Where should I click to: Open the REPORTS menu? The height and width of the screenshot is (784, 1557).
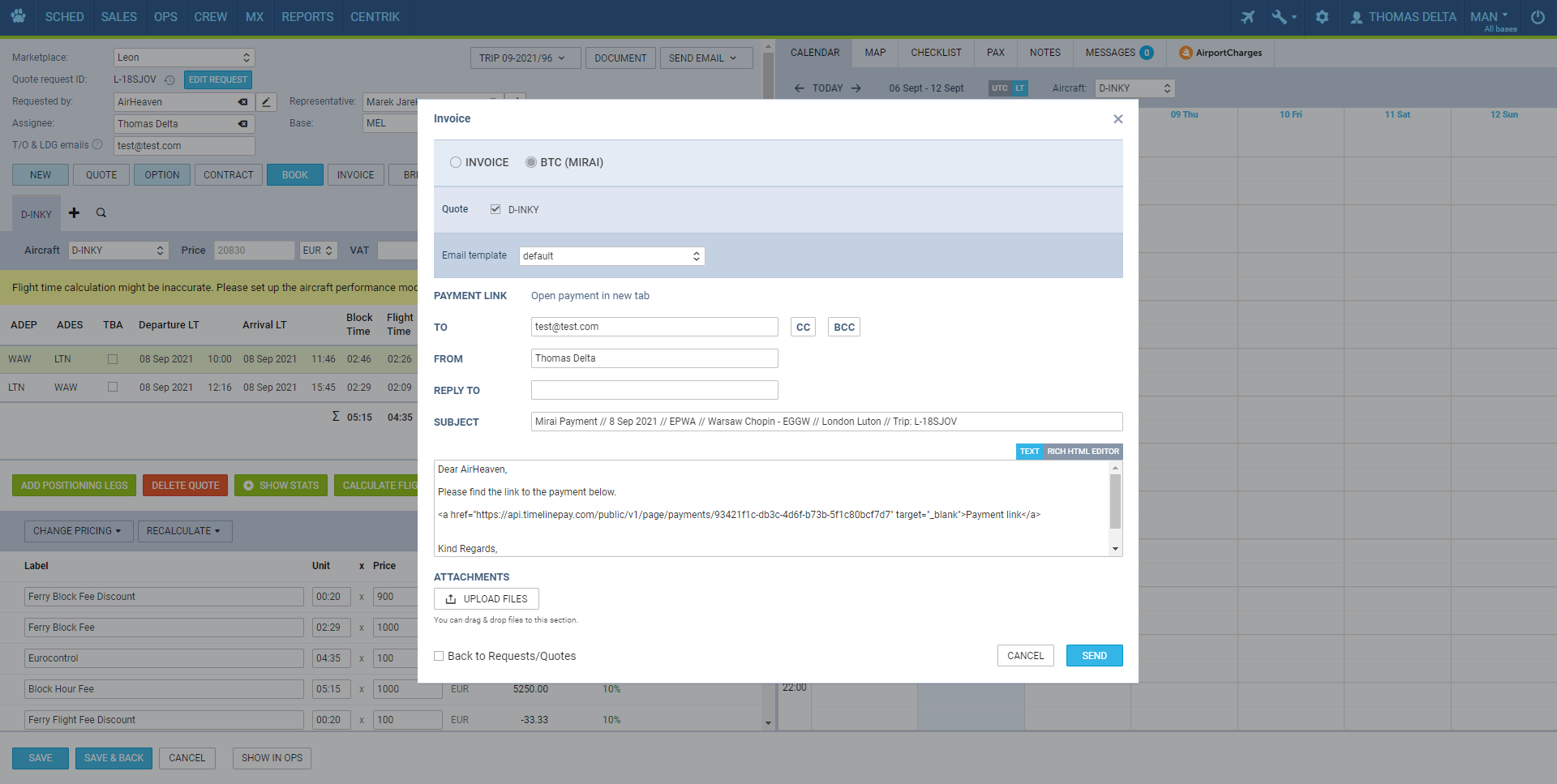click(307, 17)
